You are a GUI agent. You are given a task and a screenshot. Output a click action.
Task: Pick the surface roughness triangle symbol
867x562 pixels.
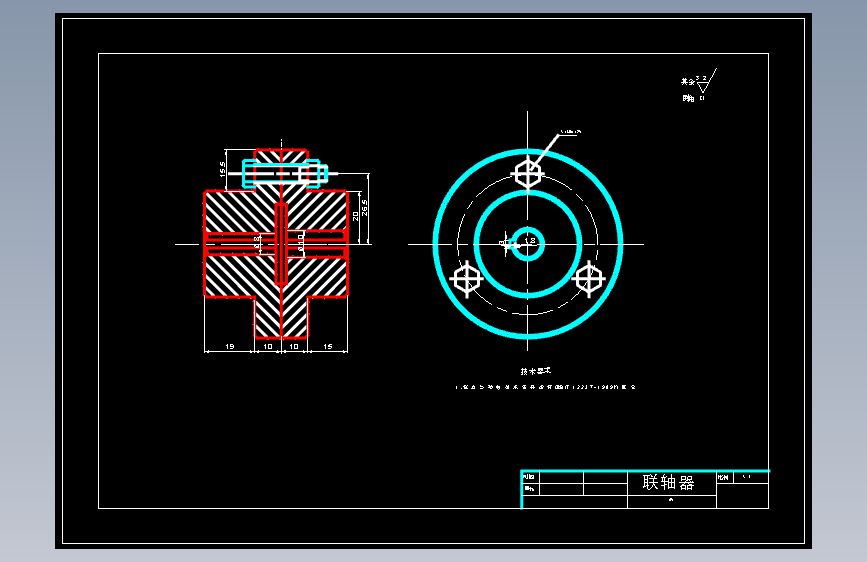[703, 87]
